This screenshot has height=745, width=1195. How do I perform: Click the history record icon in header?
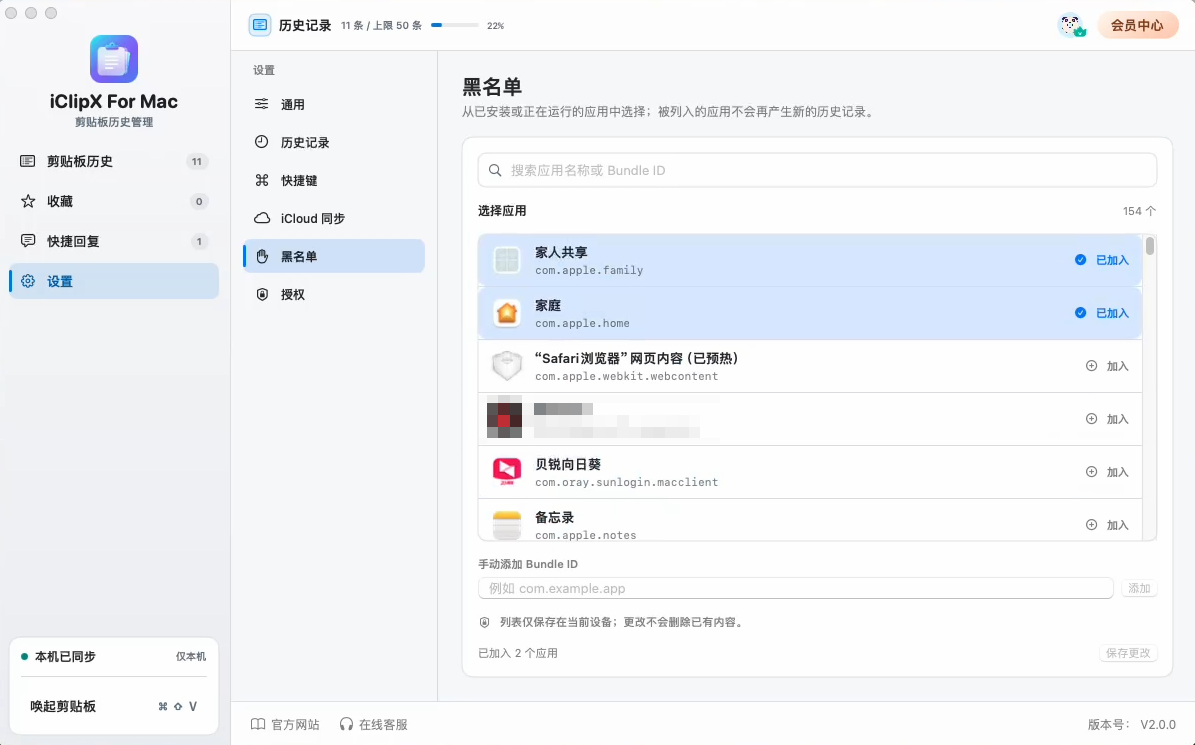(x=260, y=25)
